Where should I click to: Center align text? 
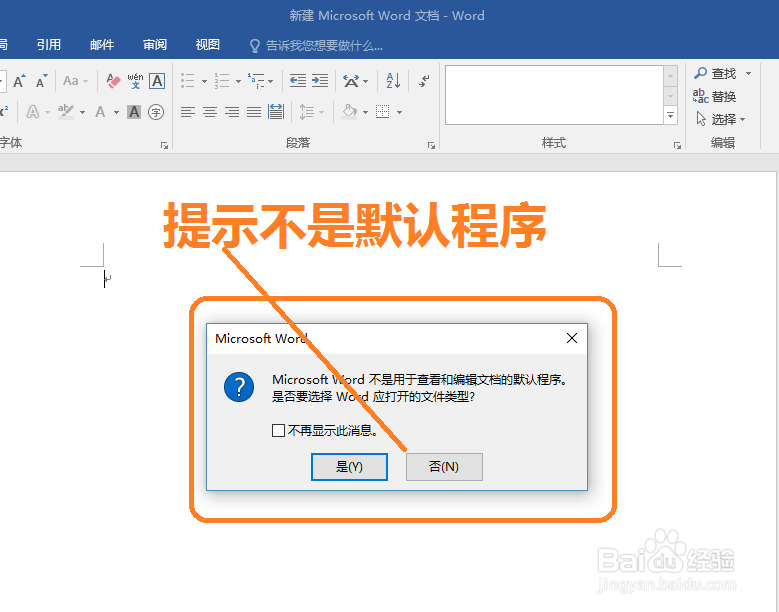210,112
